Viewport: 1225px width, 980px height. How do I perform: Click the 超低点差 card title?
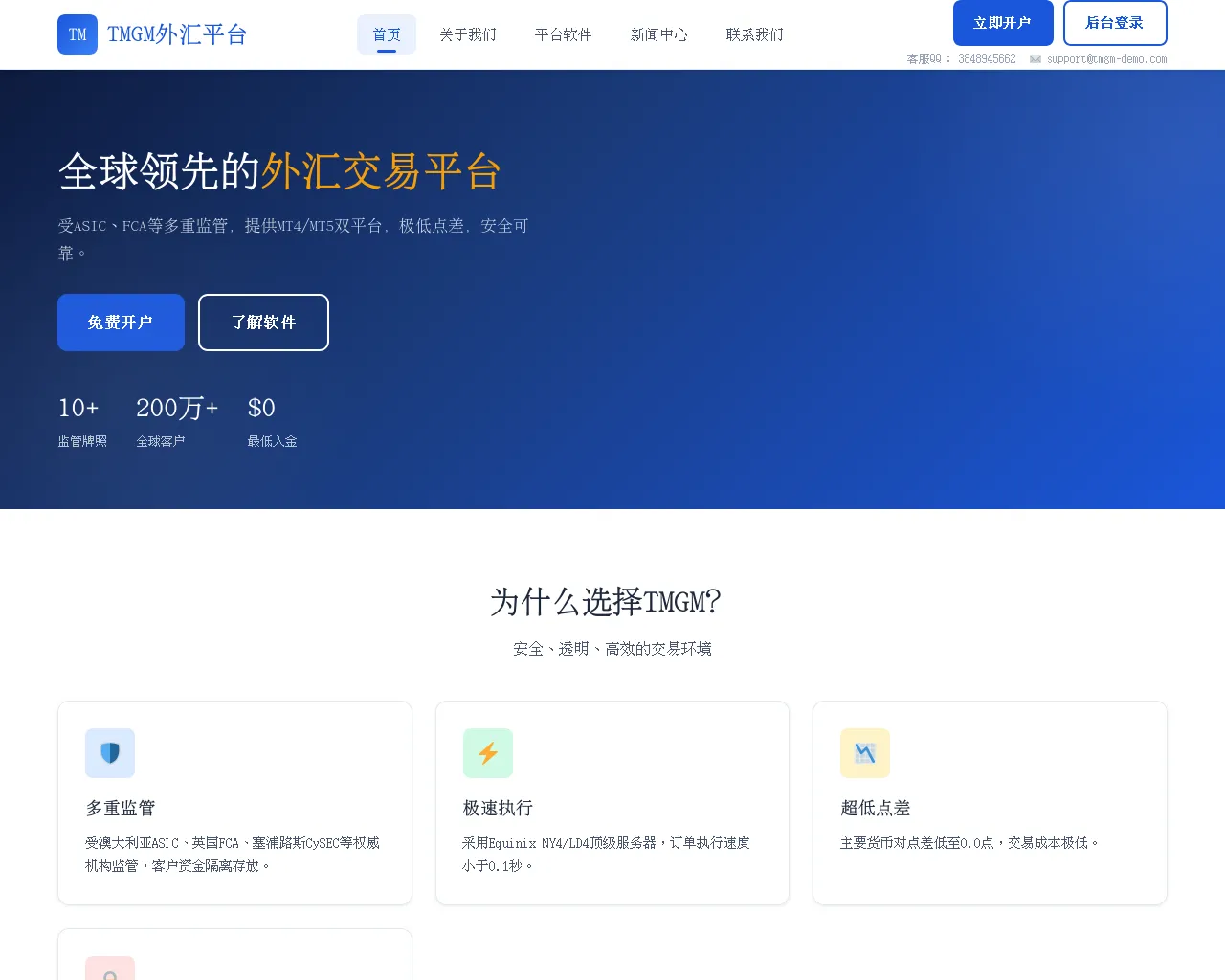pyautogui.click(x=876, y=808)
